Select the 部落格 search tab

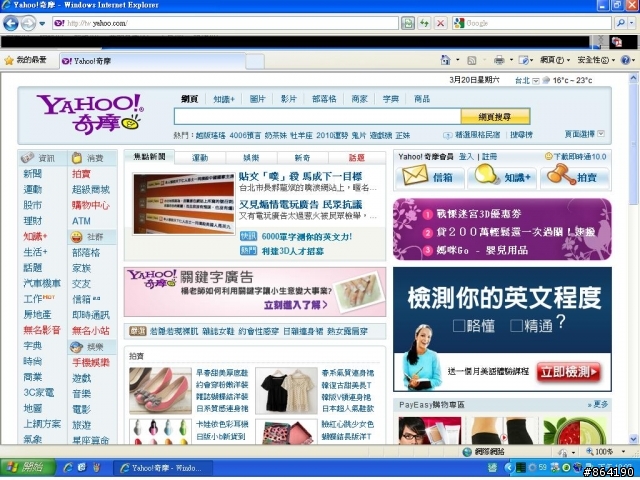tap(324, 99)
